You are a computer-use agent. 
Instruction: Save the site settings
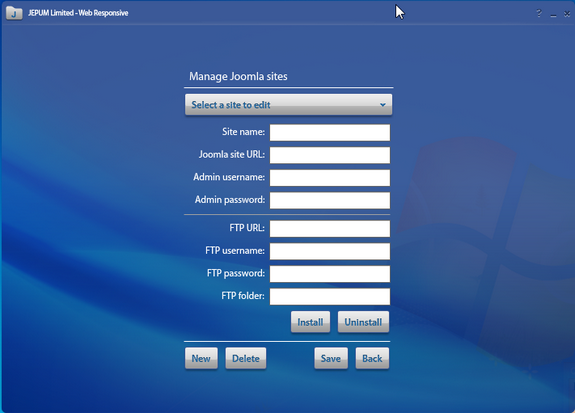coord(331,358)
